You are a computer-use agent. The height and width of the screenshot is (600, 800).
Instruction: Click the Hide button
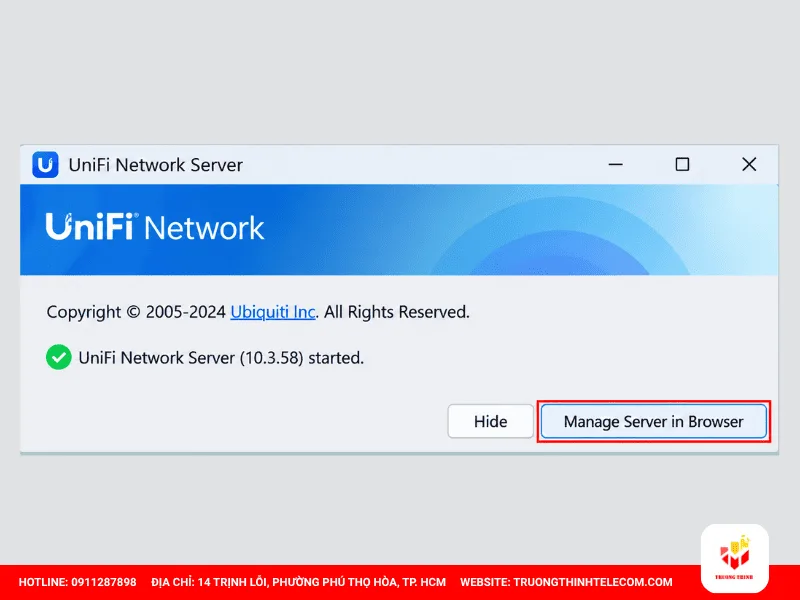tap(490, 421)
